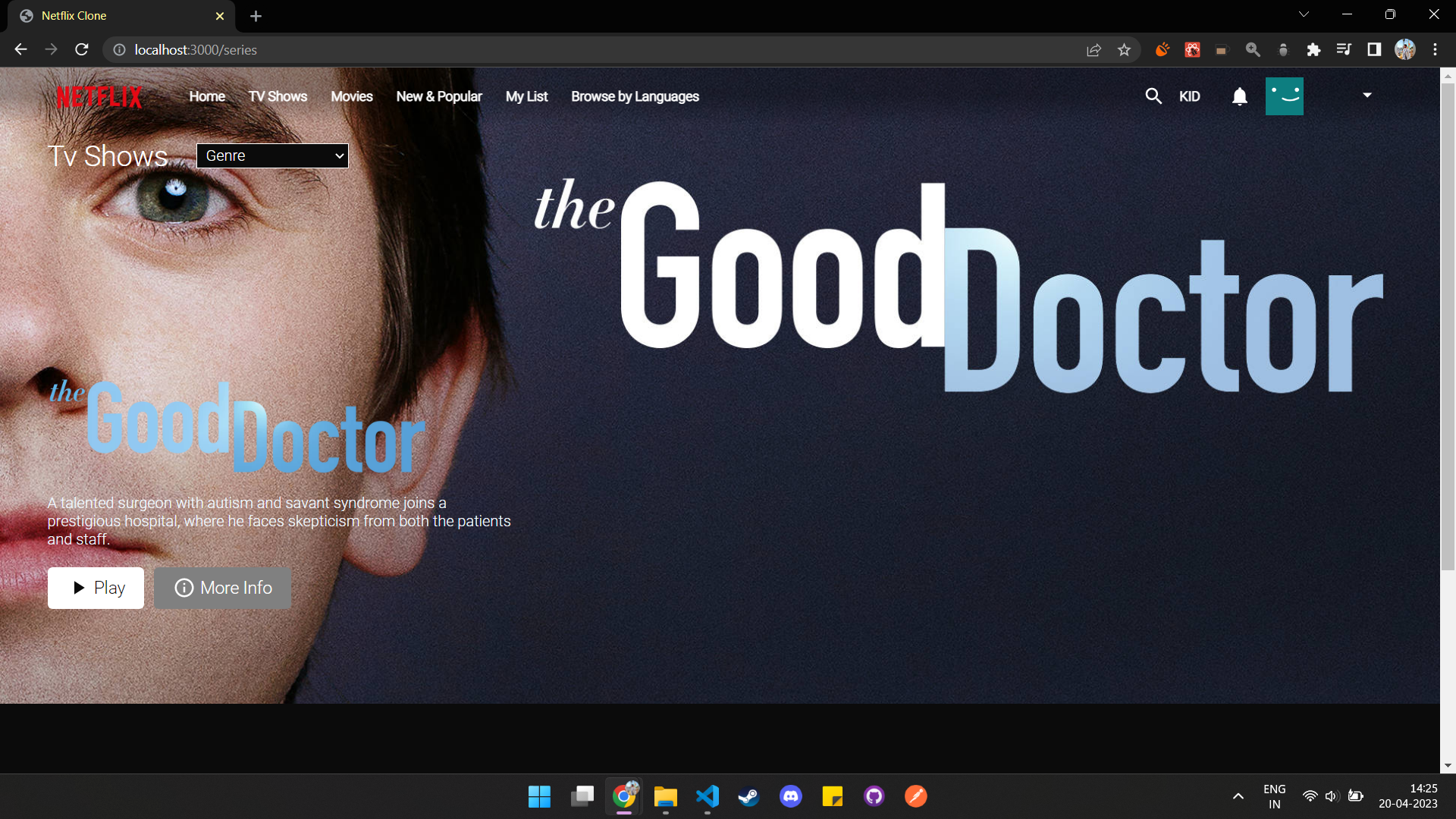
Task: Open the Wi-Fi tray icon
Action: (1310, 796)
